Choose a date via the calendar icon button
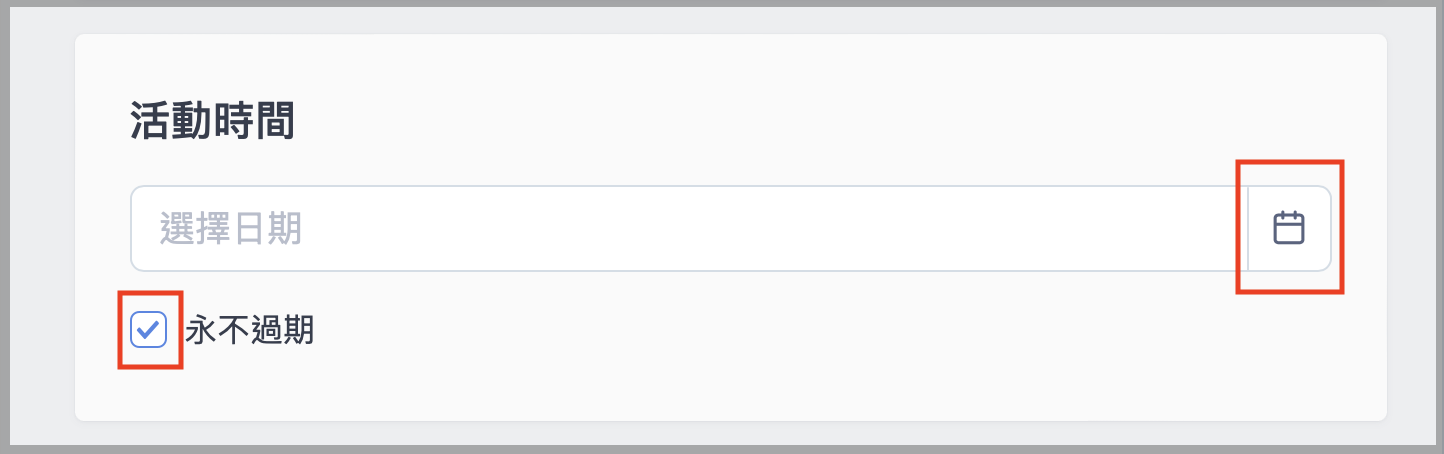 (1289, 229)
